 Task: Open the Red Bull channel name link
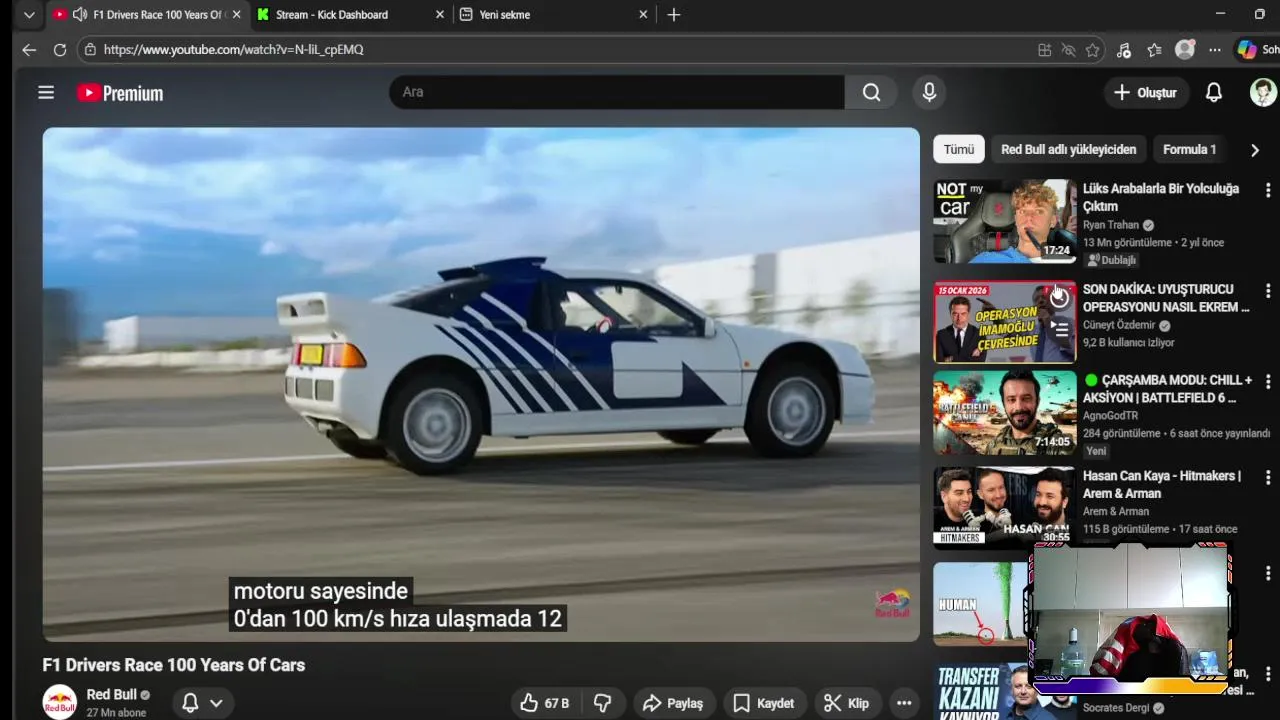pyautogui.click(x=112, y=694)
